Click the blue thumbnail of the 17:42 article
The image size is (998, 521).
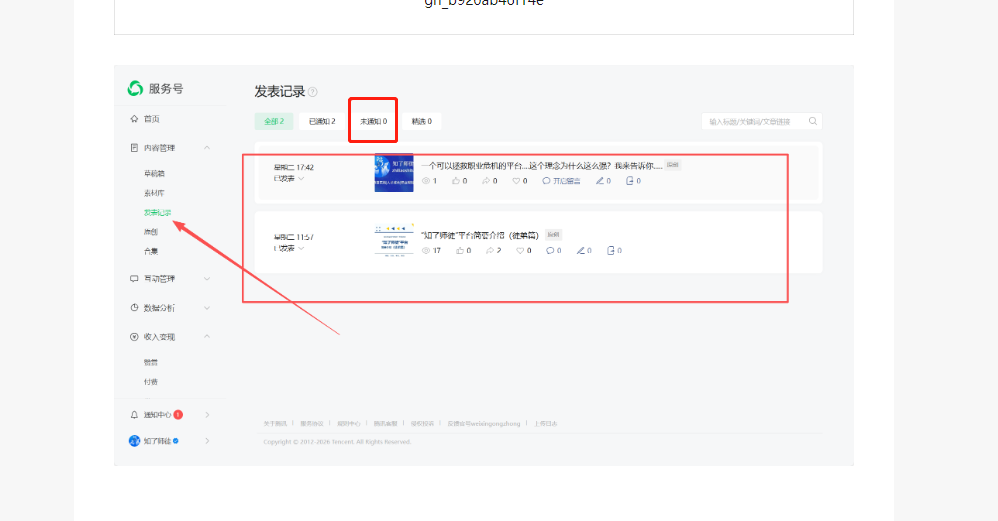[394, 172]
